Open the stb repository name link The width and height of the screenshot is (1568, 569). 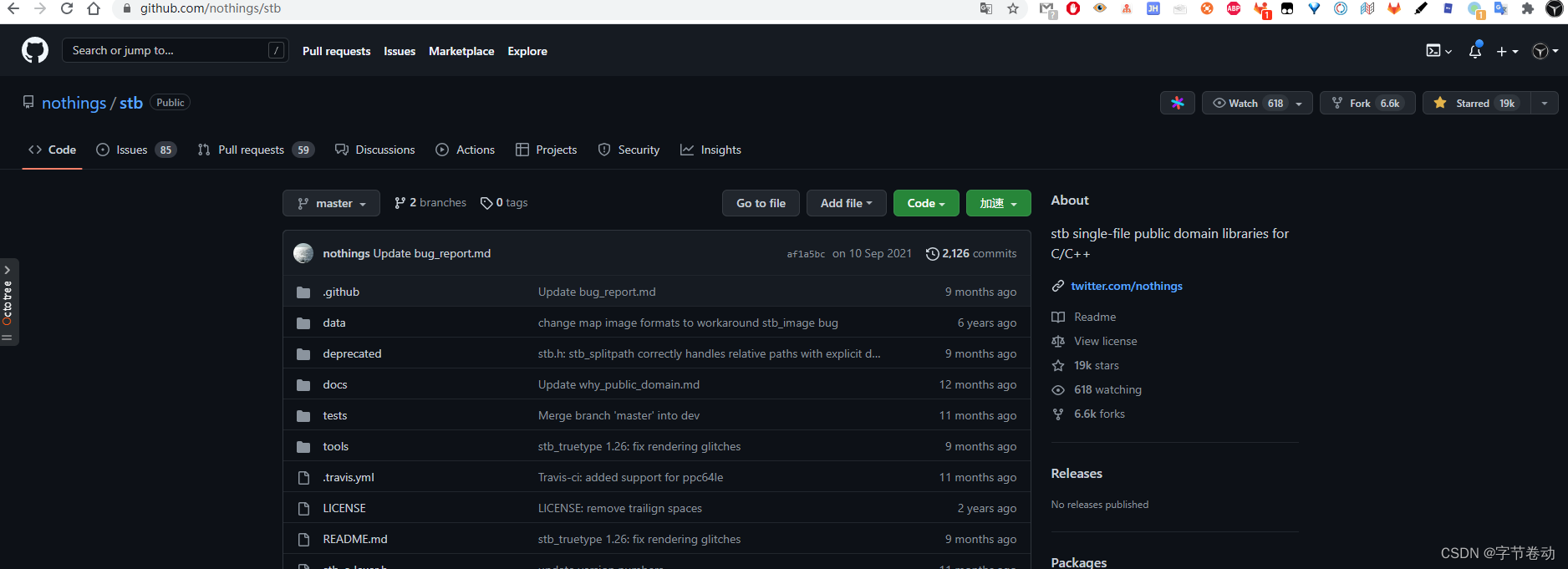131,103
